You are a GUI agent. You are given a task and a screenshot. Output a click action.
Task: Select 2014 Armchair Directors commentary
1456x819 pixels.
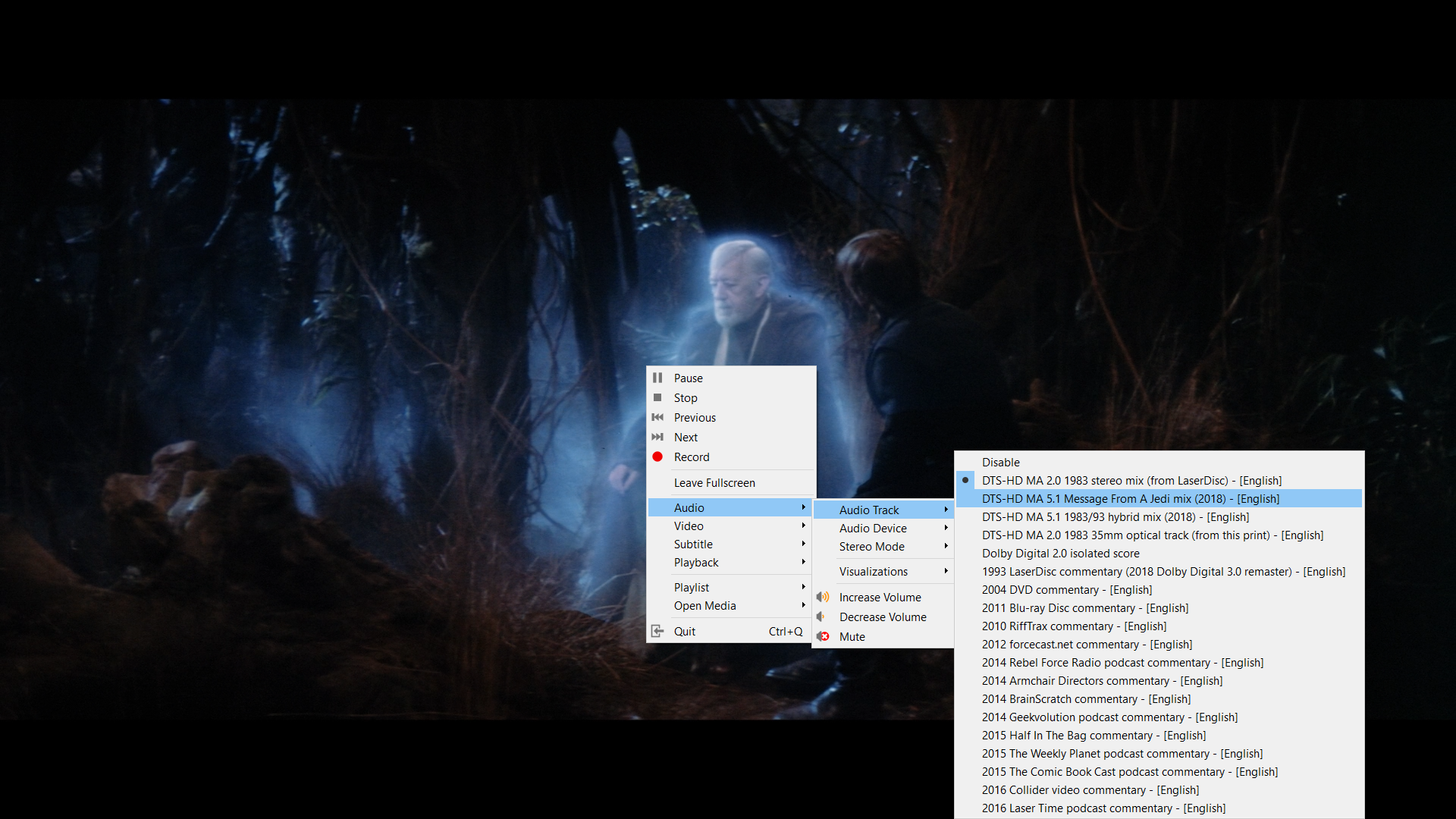point(1159,681)
